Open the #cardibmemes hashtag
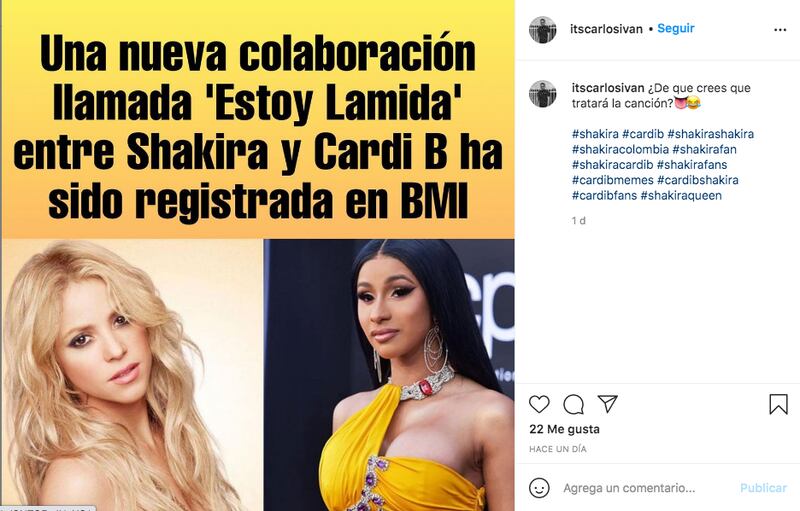 coord(612,180)
